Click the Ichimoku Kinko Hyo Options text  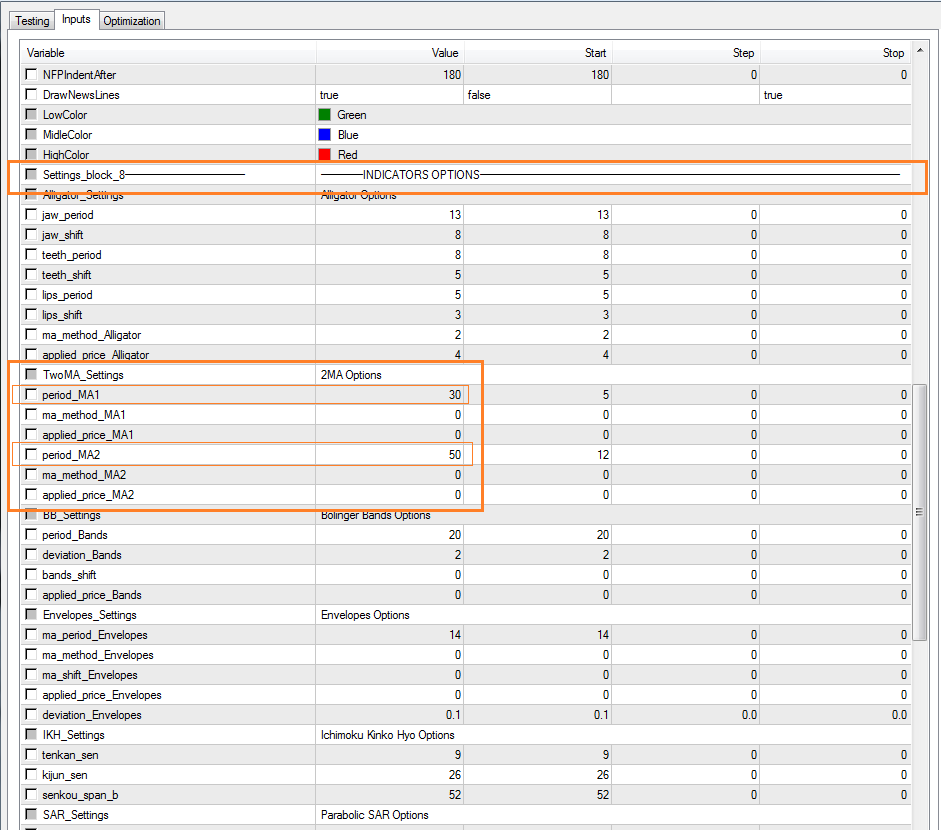[x=388, y=735]
